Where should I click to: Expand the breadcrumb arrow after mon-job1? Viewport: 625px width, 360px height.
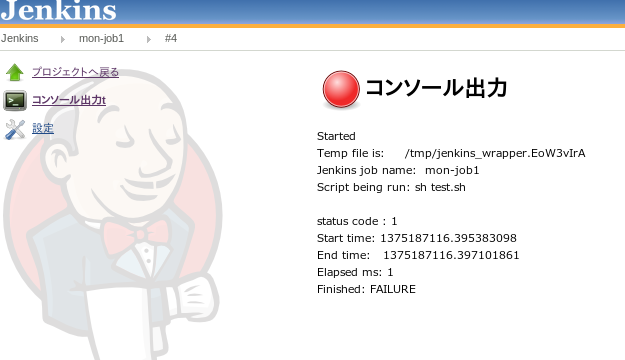point(149,39)
